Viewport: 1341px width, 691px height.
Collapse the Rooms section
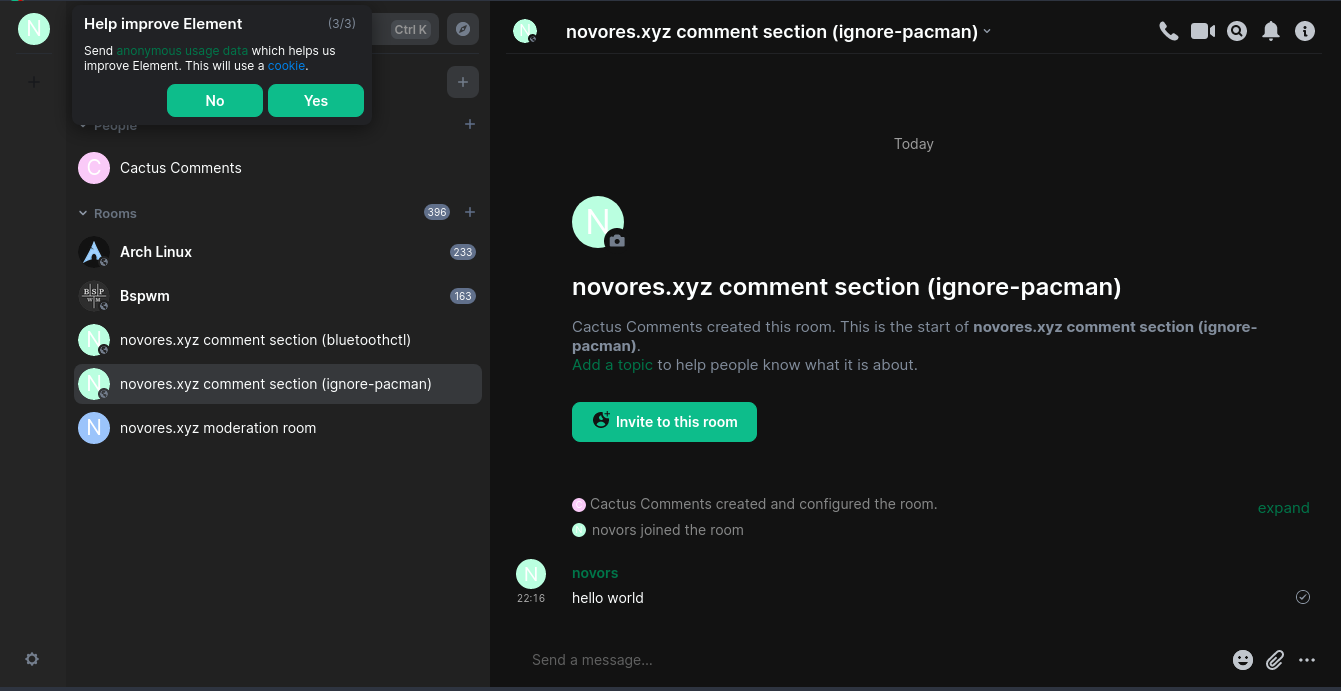(84, 213)
